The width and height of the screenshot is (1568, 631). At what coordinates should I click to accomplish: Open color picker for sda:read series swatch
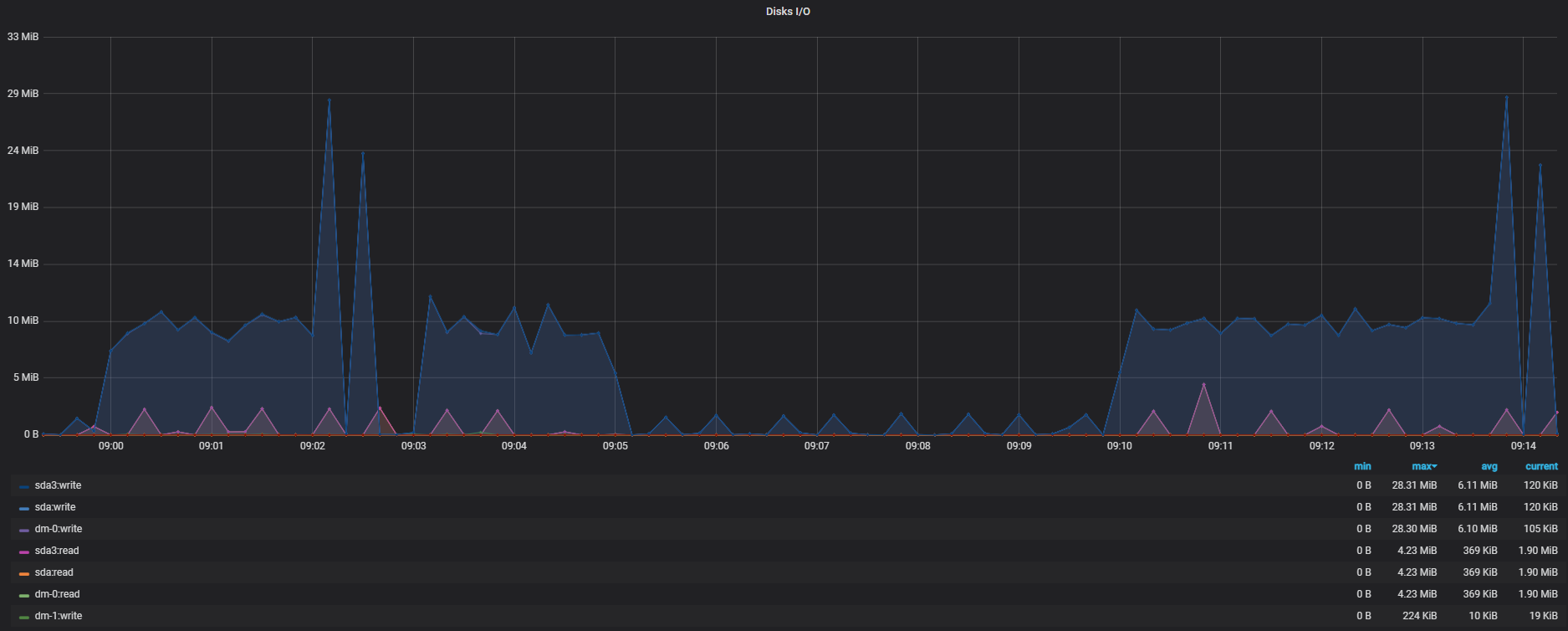coord(24,573)
